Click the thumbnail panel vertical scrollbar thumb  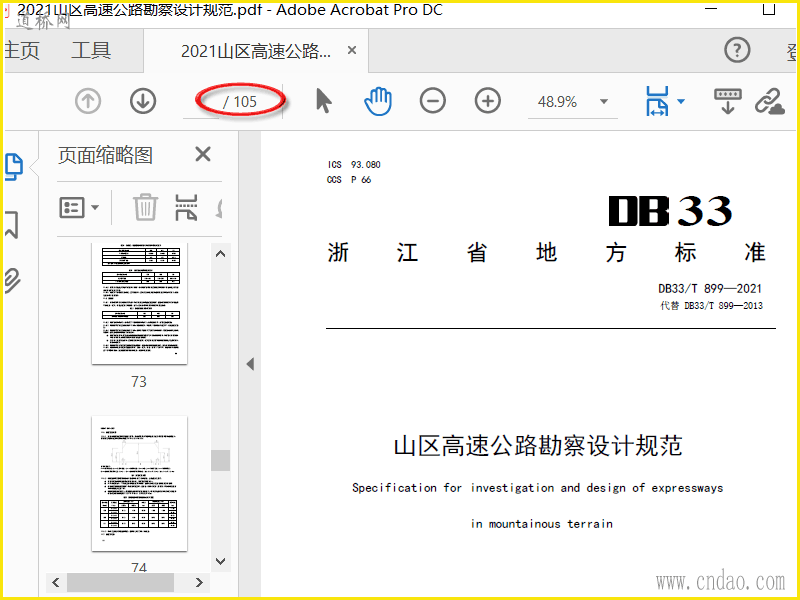tap(220, 460)
